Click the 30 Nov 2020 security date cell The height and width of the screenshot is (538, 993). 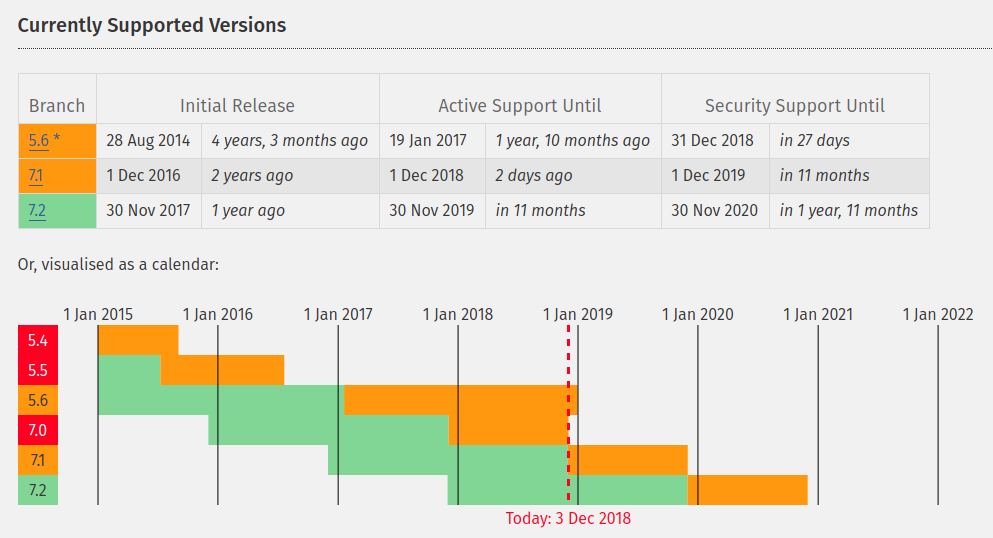(x=715, y=210)
